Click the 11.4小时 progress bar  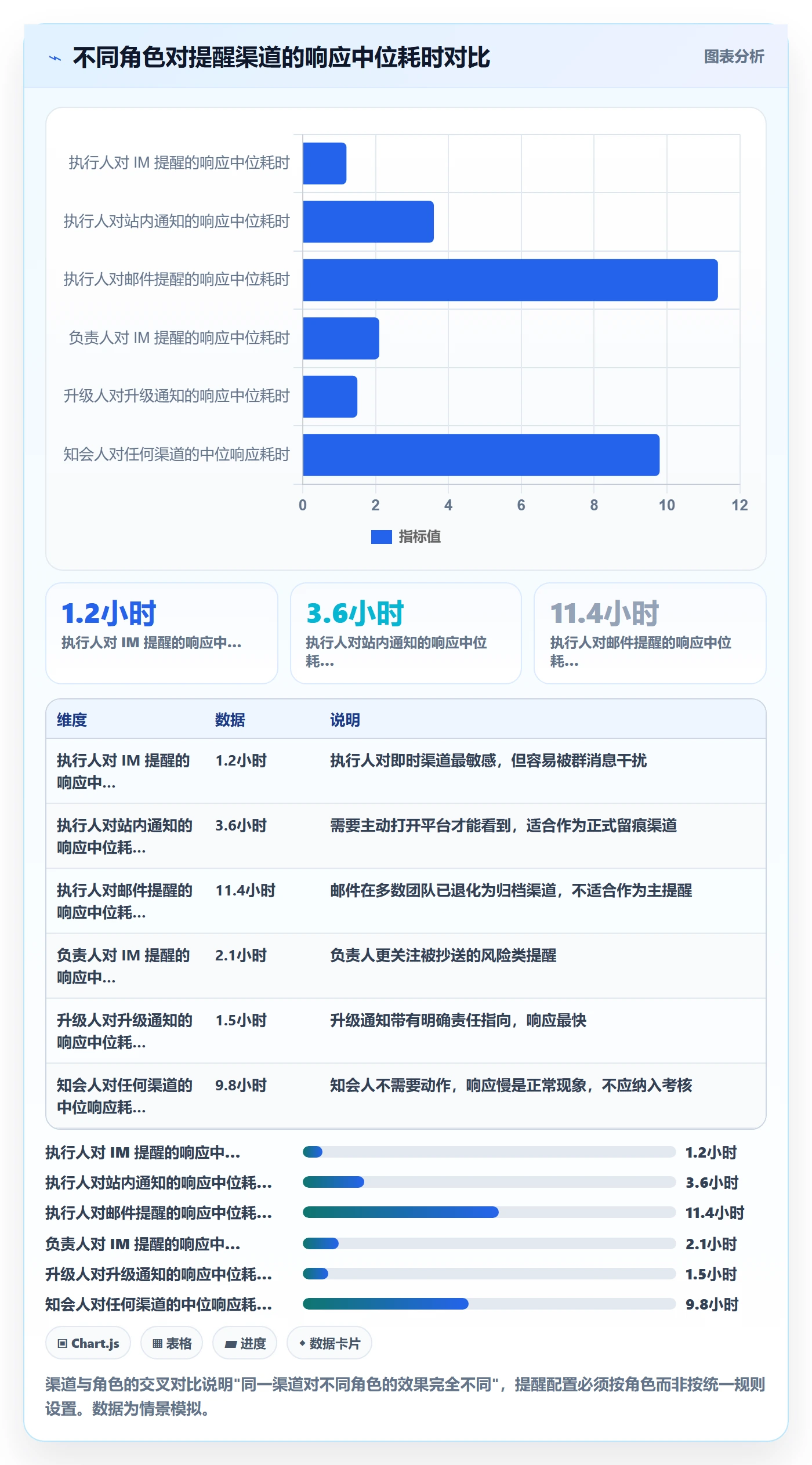pos(490,1212)
